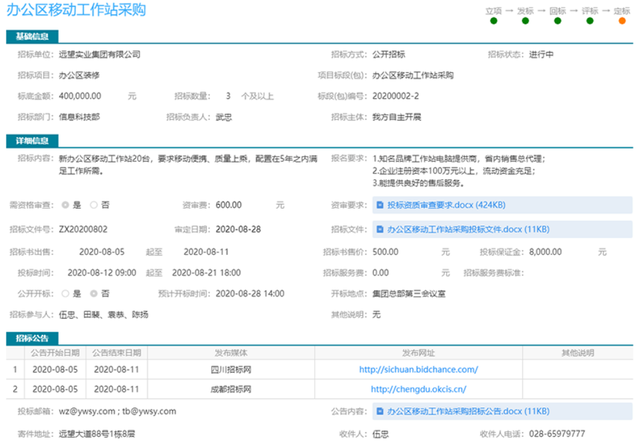Open the sichuan.bidchance.com link
The width and height of the screenshot is (640, 442).
pyautogui.click(x=419, y=369)
